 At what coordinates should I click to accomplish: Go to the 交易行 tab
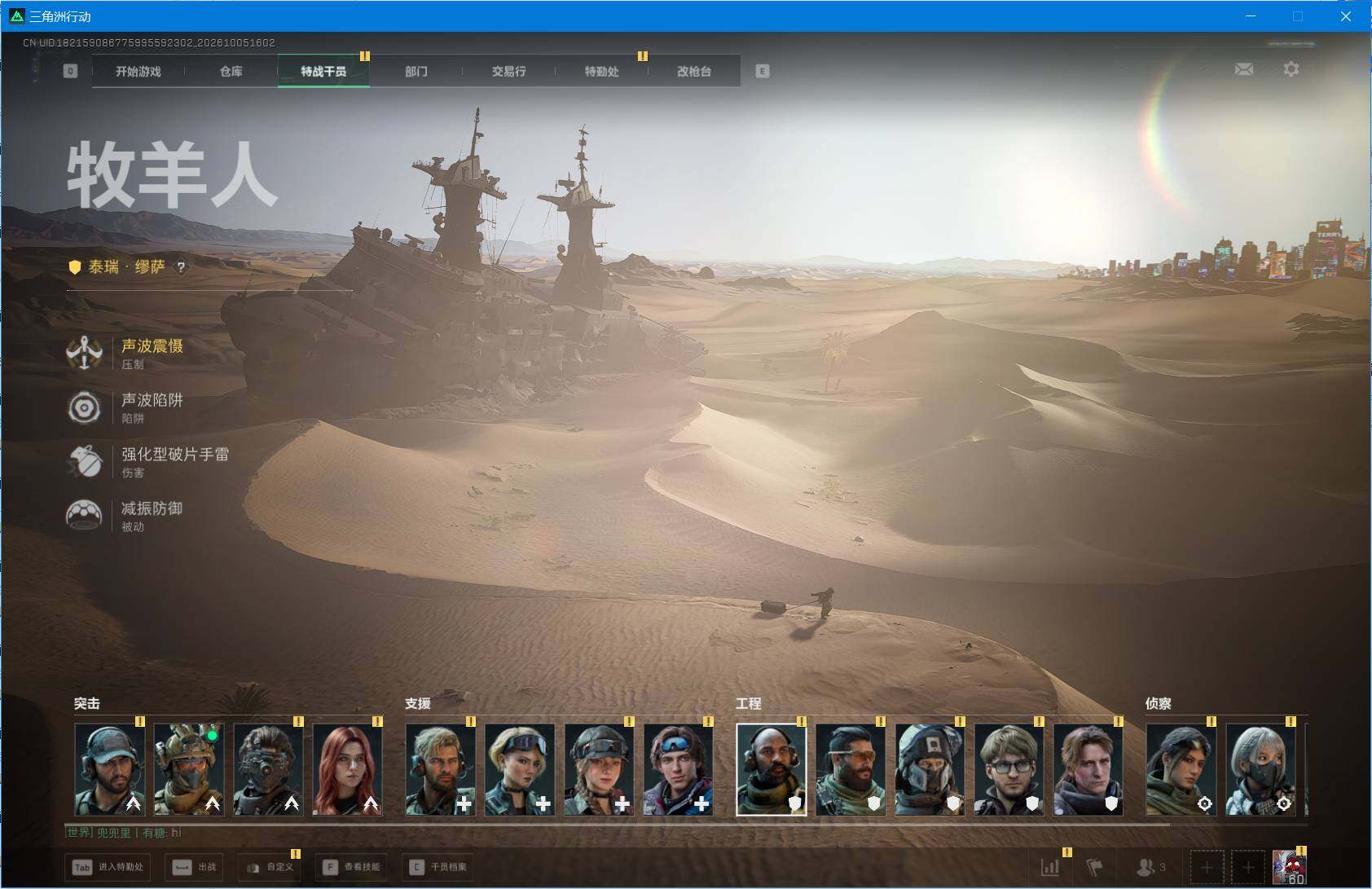pyautogui.click(x=509, y=72)
